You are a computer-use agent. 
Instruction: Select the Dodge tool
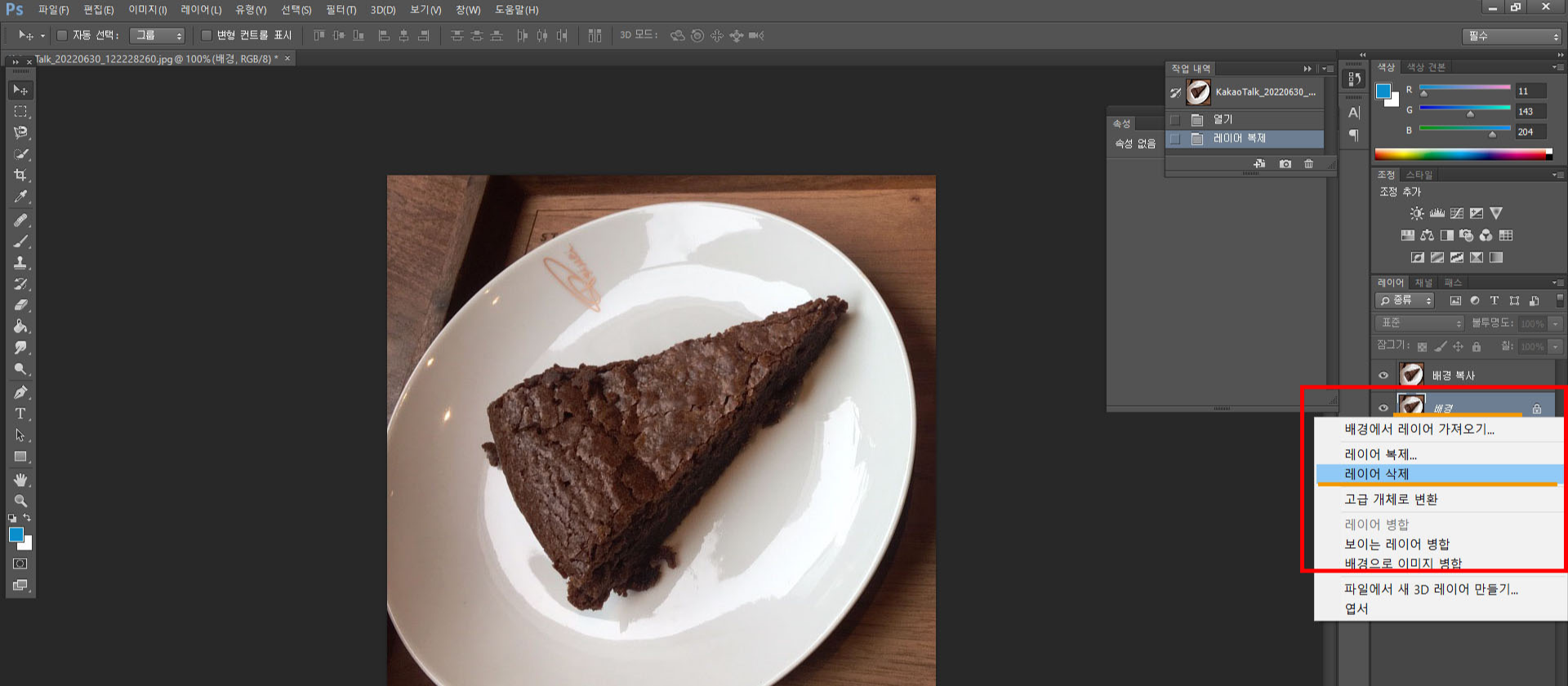(20, 369)
